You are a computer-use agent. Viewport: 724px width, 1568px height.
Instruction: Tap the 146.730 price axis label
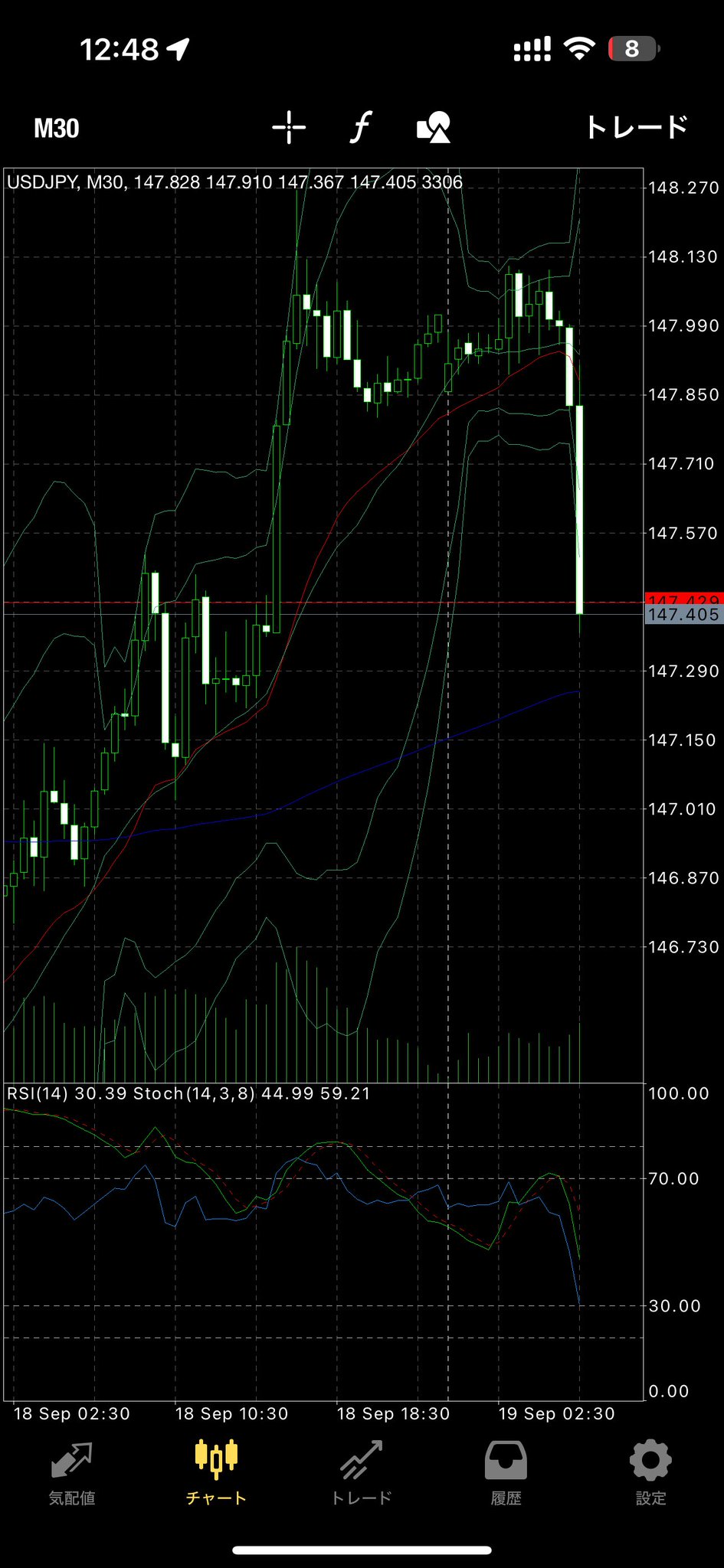pyautogui.click(x=683, y=947)
